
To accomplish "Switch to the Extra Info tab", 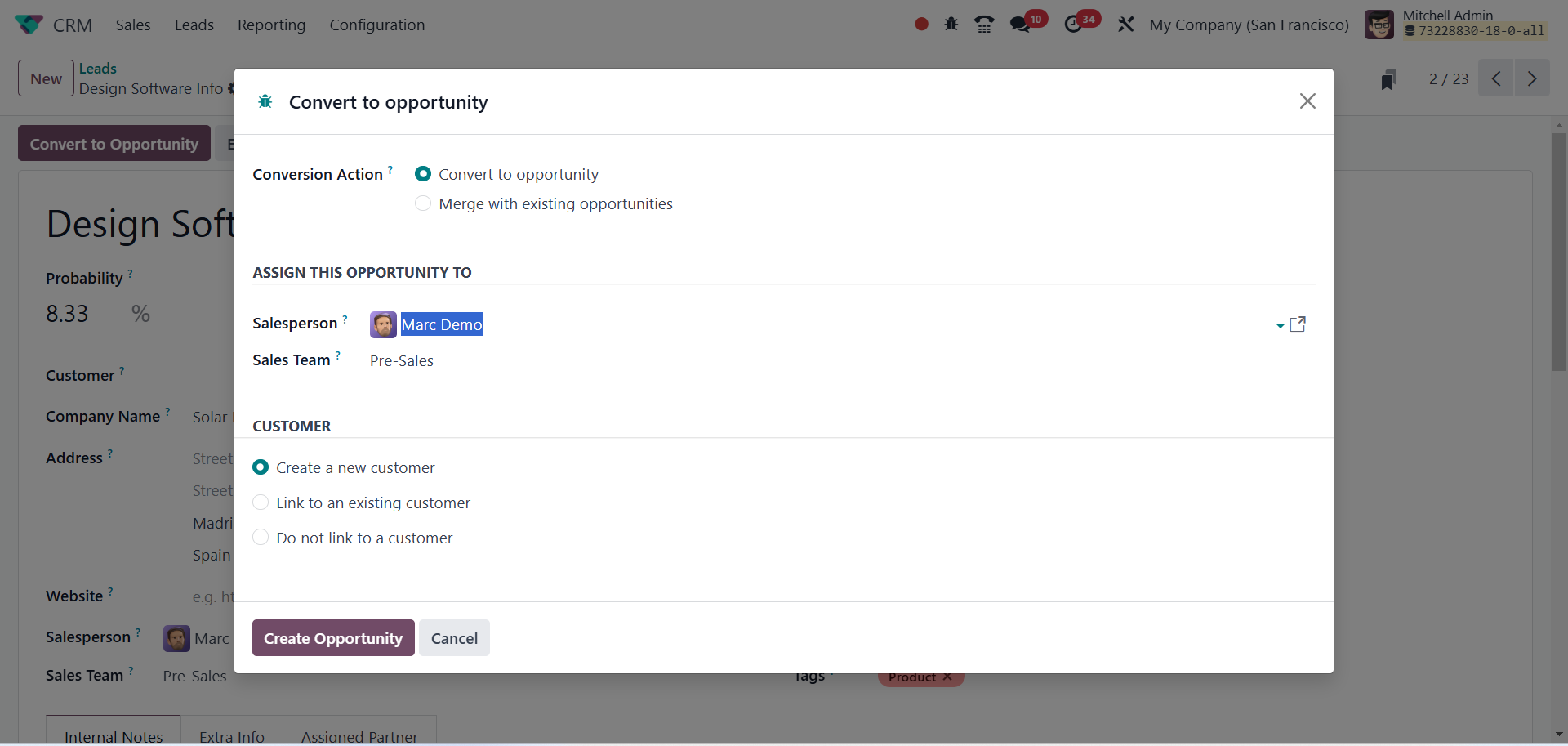I will pos(232,730).
